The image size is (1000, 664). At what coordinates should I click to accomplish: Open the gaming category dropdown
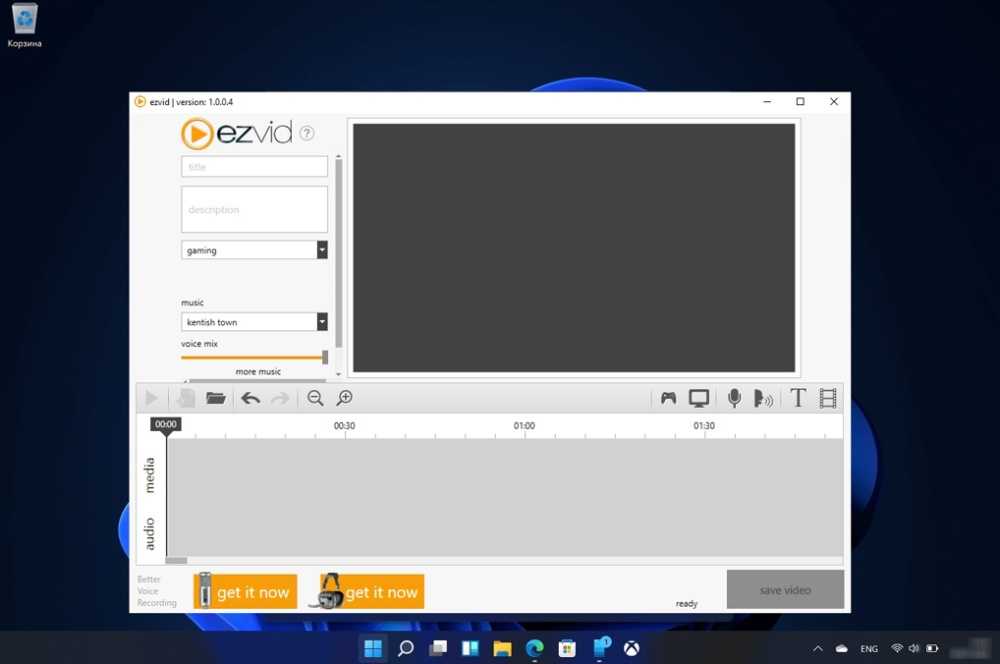(x=322, y=250)
